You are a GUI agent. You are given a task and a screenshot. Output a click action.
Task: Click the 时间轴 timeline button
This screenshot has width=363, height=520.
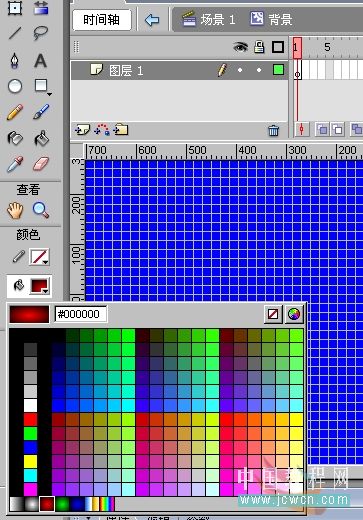(x=102, y=20)
